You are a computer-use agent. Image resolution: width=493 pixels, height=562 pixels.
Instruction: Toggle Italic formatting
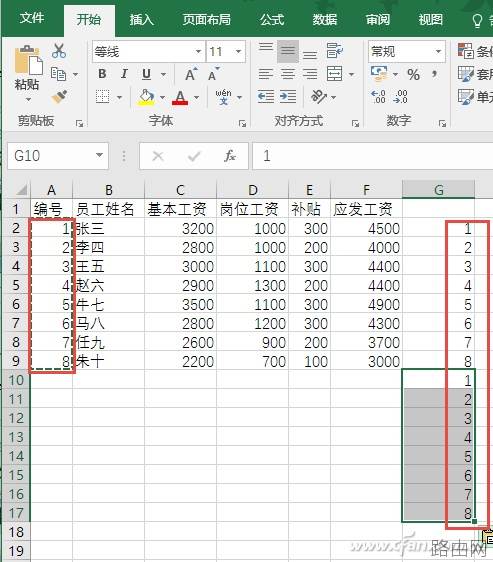124,74
